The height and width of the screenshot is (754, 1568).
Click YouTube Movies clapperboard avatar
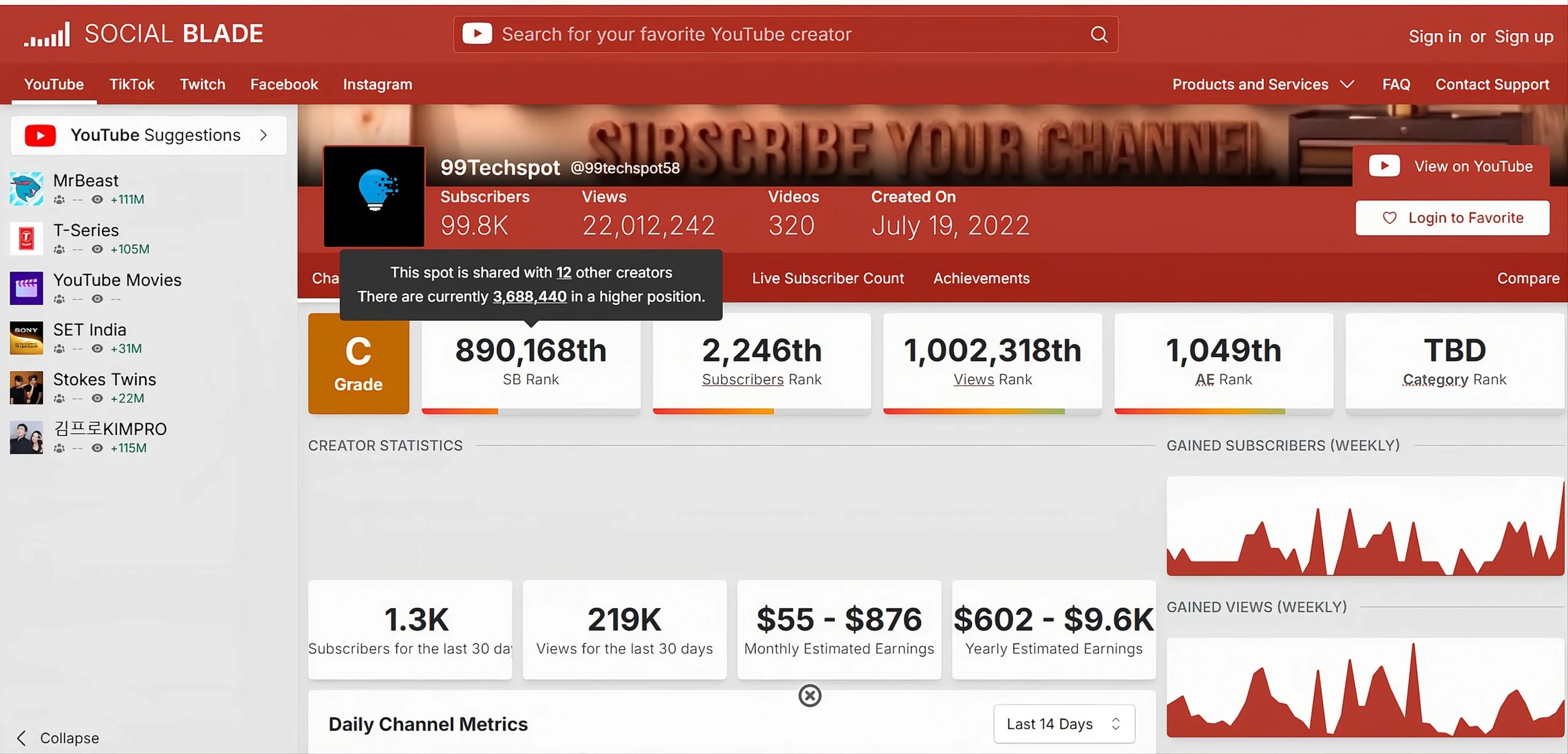coord(26,288)
